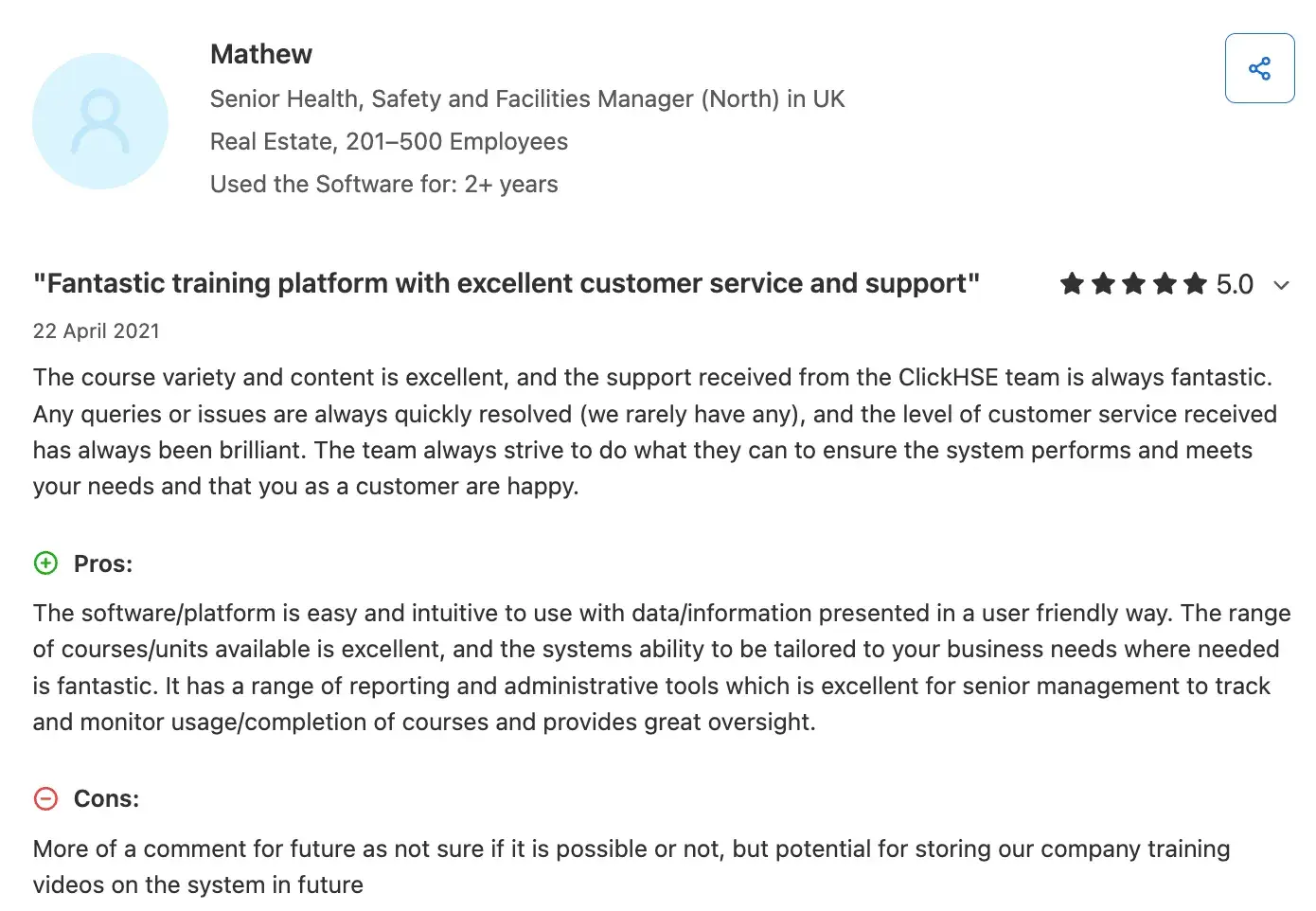This screenshot has height=911, width=1316.
Task: Click the Pros heading label
Action: coord(103,563)
